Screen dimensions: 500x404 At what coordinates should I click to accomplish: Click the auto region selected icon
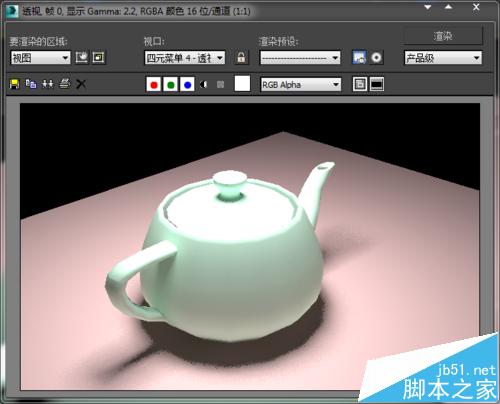click(x=98, y=58)
